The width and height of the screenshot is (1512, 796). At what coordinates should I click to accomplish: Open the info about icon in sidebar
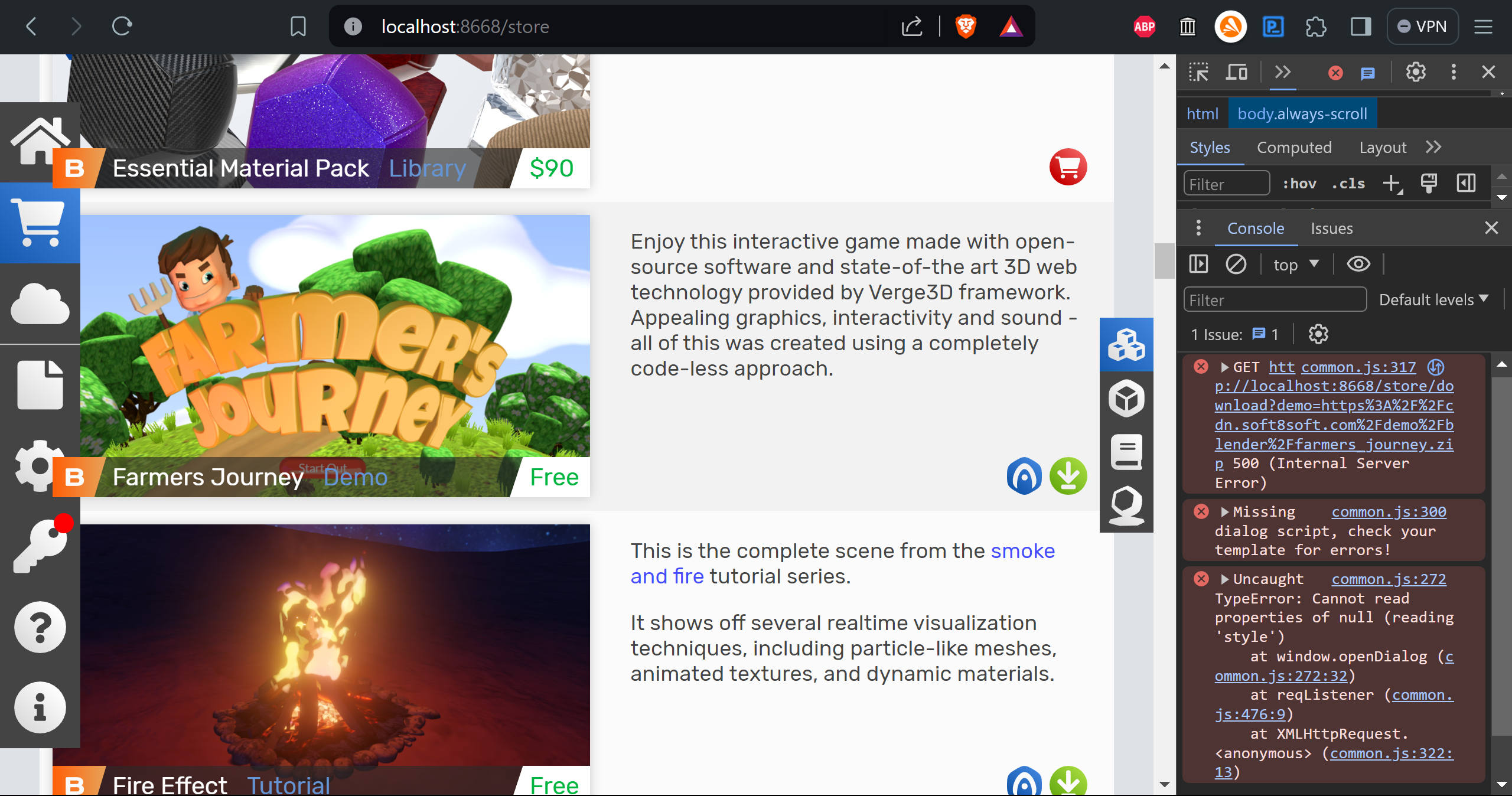click(x=40, y=707)
